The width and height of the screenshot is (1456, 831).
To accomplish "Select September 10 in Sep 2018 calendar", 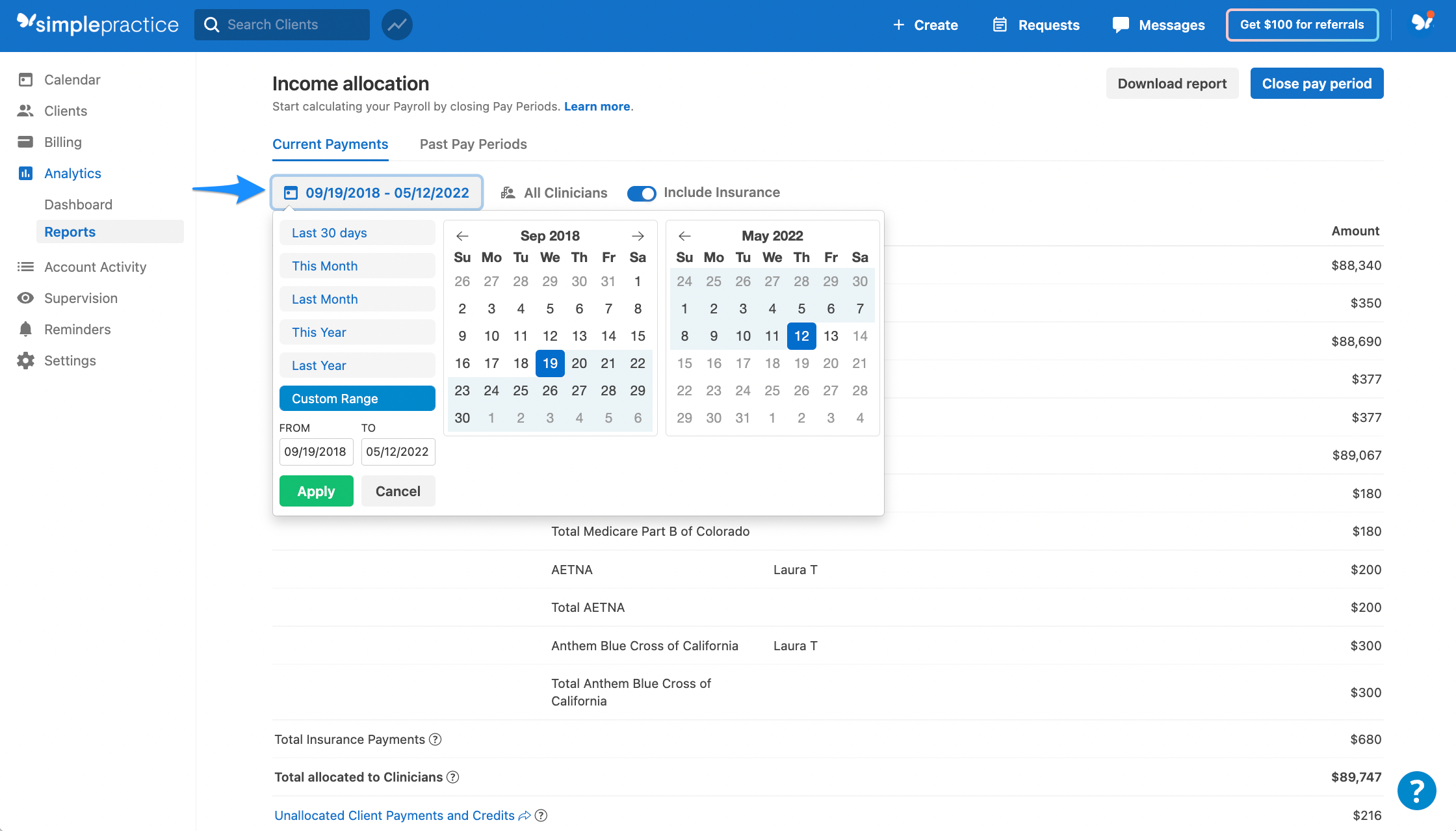I will (491, 336).
